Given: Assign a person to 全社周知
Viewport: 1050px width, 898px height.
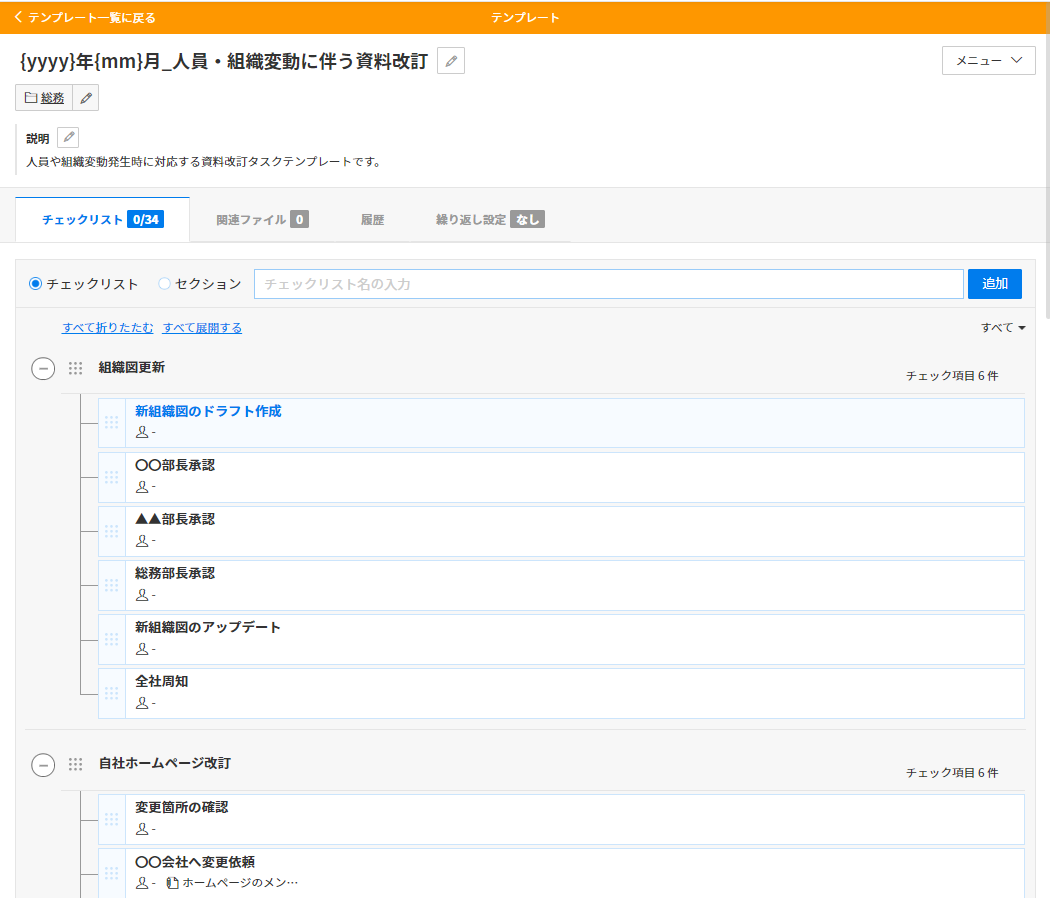Looking at the screenshot, I should tap(141, 702).
